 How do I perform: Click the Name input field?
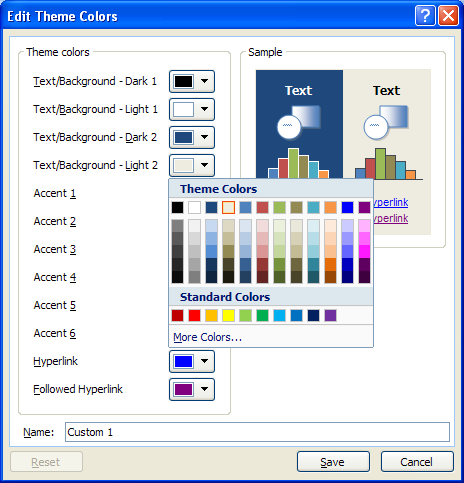click(x=257, y=432)
